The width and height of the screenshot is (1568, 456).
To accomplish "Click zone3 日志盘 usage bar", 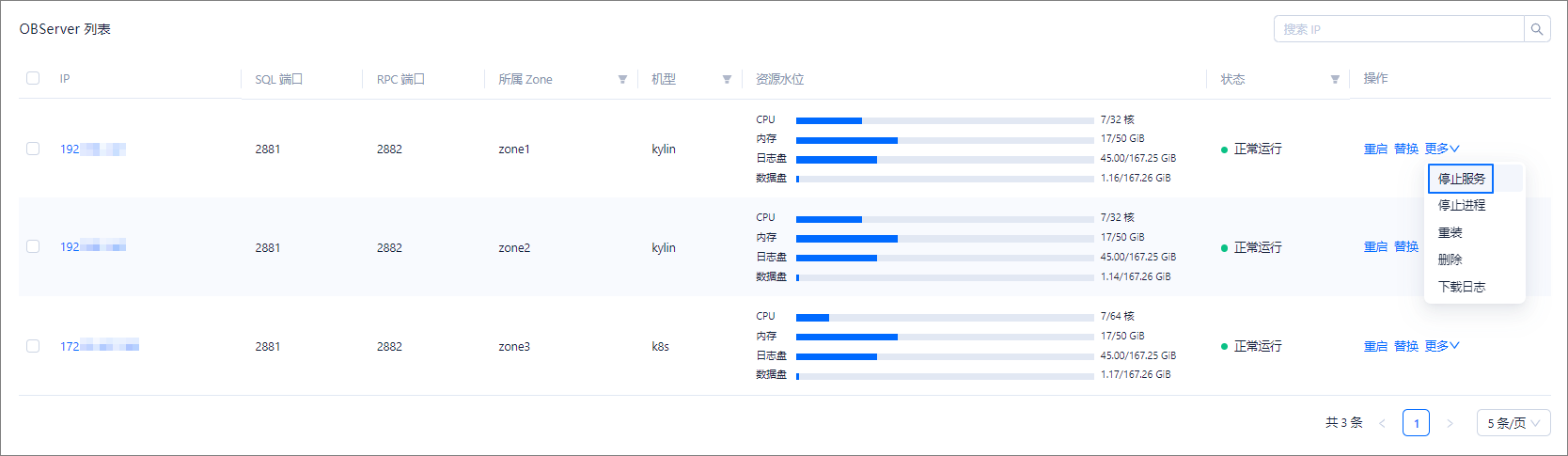I will tap(945, 356).
